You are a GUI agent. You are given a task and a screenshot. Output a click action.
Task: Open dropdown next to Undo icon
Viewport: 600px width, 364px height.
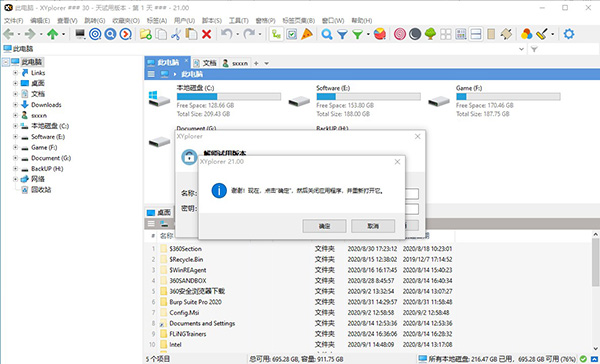click(x=237, y=34)
